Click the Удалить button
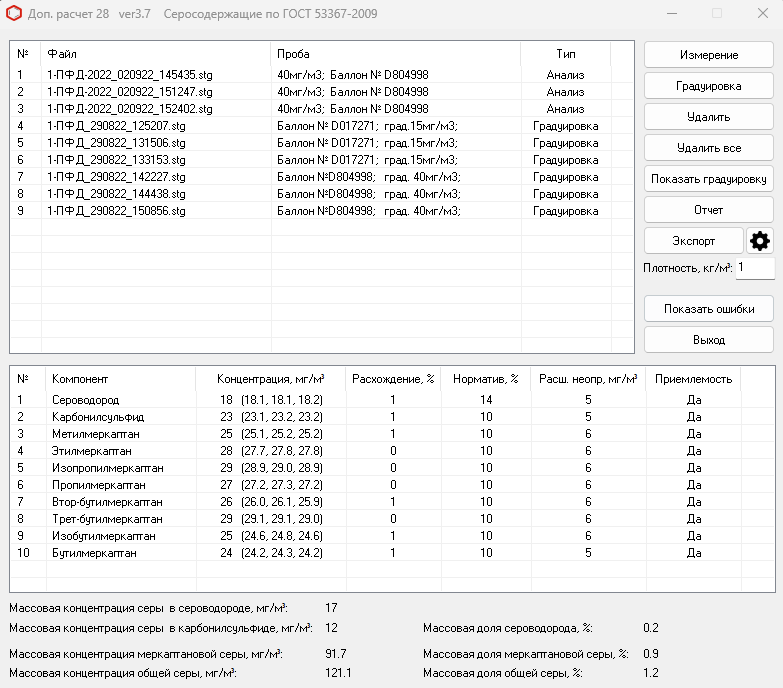This screenshot has width=783, height=688. (708, 117)
